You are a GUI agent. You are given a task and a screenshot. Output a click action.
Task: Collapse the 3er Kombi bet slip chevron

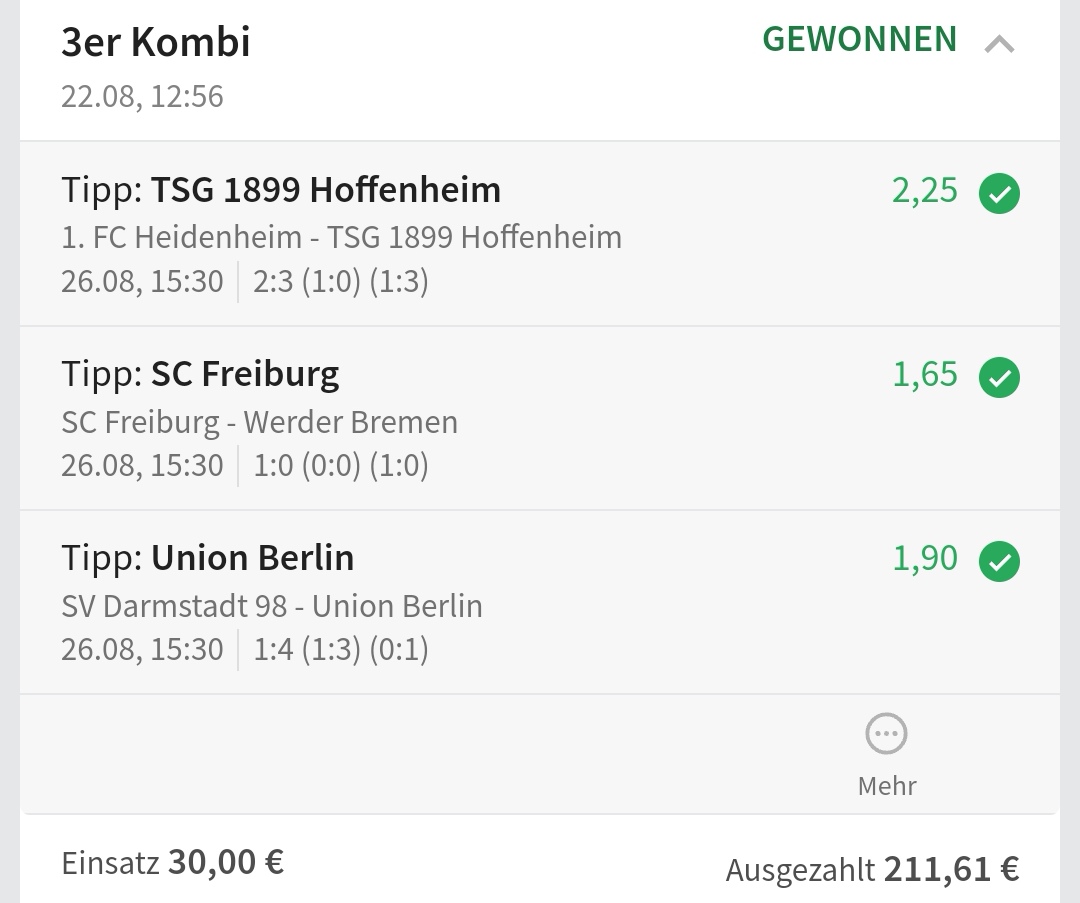tap(999, 44)
